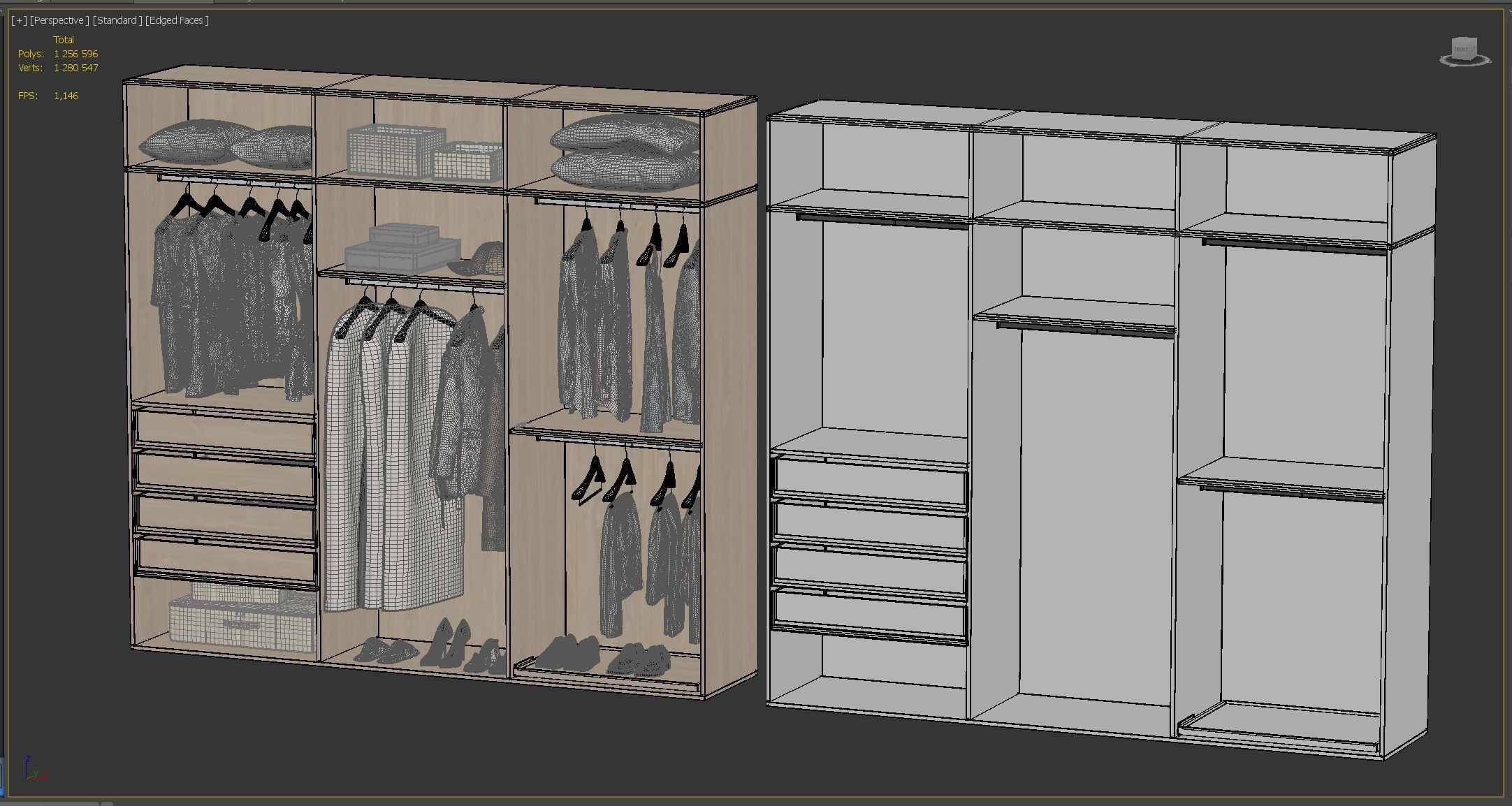Select the high-heel shoes in textured wardrobe
This screenshot has height=806, width=1512.
(x=445, y=641)
